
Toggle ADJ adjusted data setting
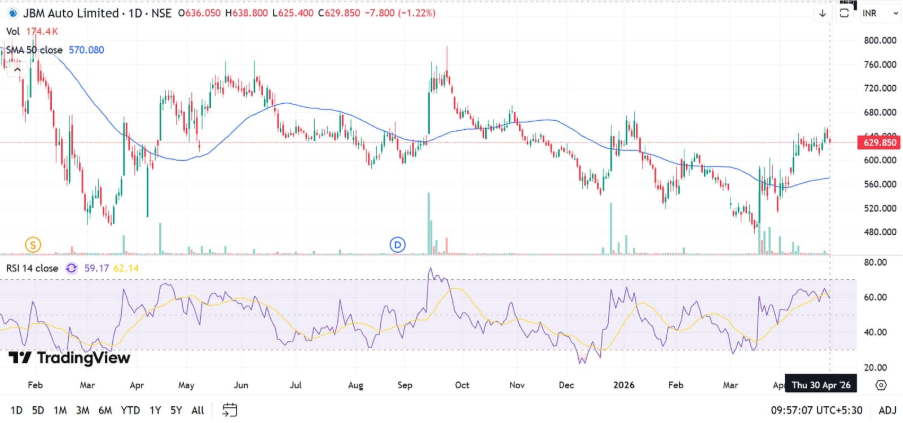click(x=886, y=410)
